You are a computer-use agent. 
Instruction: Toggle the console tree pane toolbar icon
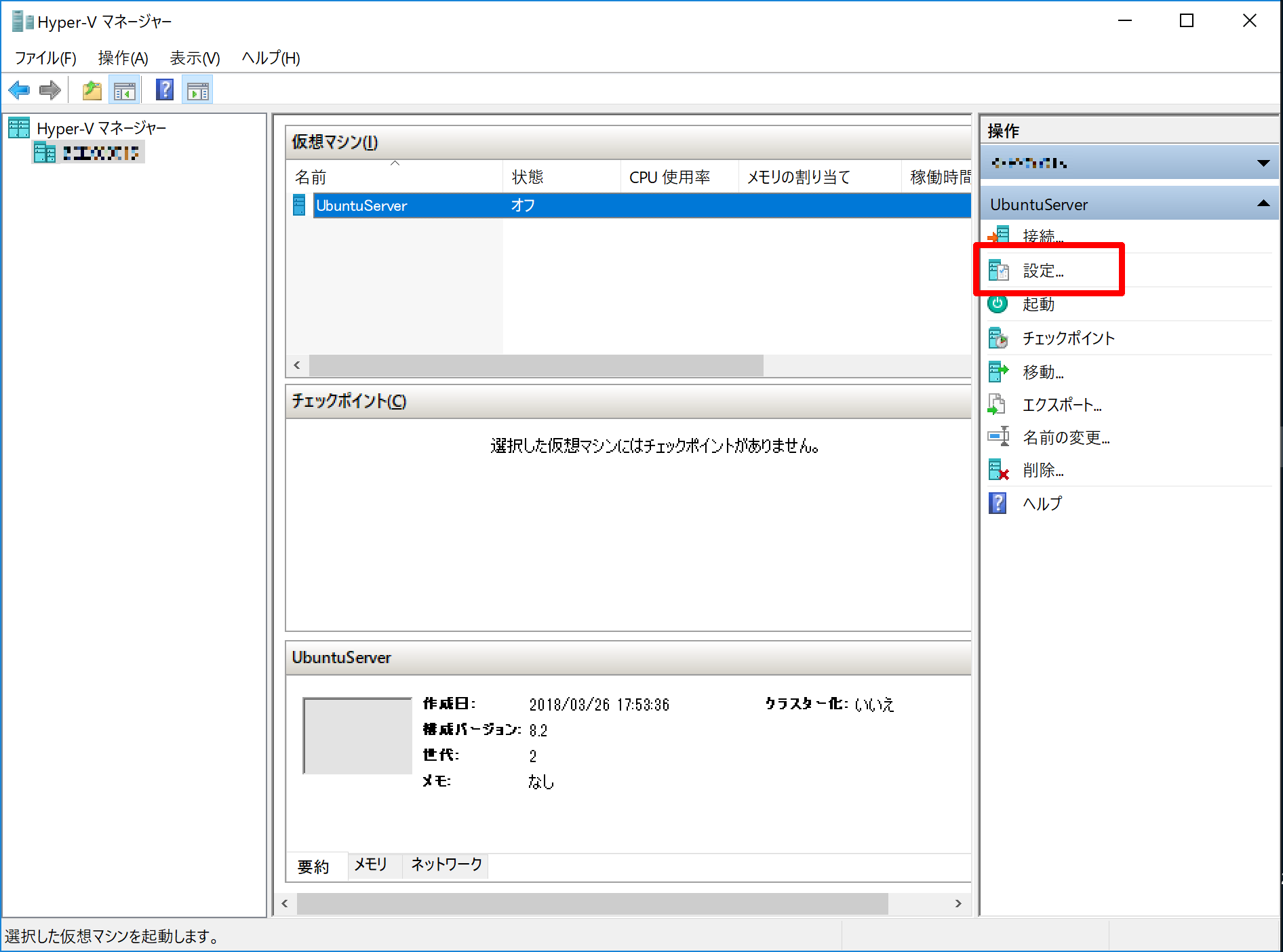125,90
